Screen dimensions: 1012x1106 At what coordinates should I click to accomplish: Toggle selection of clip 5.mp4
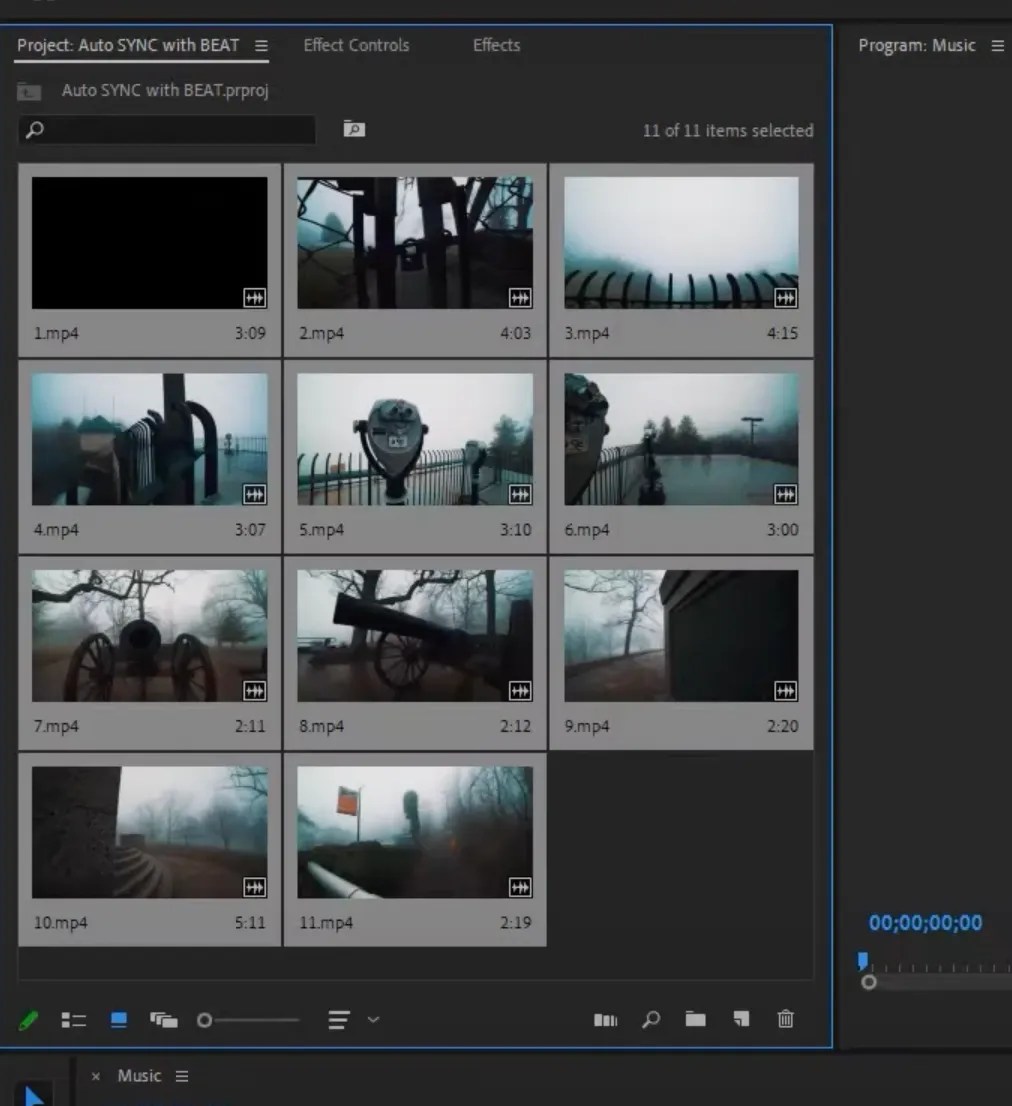pyautogui.click(x=415, y=440)
